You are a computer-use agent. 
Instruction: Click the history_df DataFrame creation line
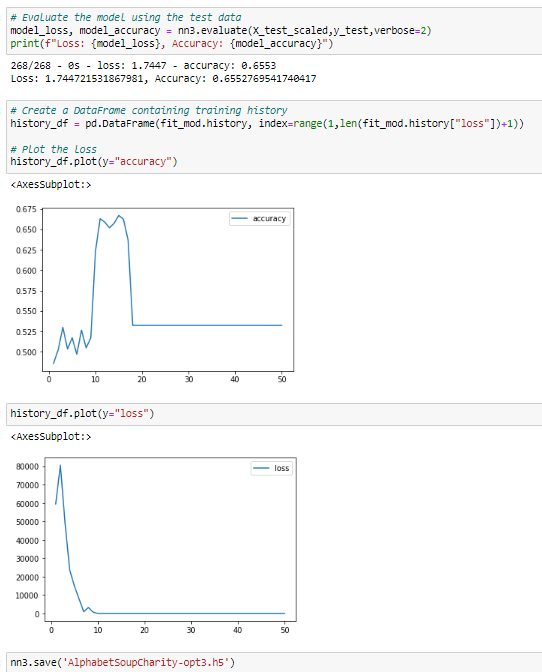(267, 123)
